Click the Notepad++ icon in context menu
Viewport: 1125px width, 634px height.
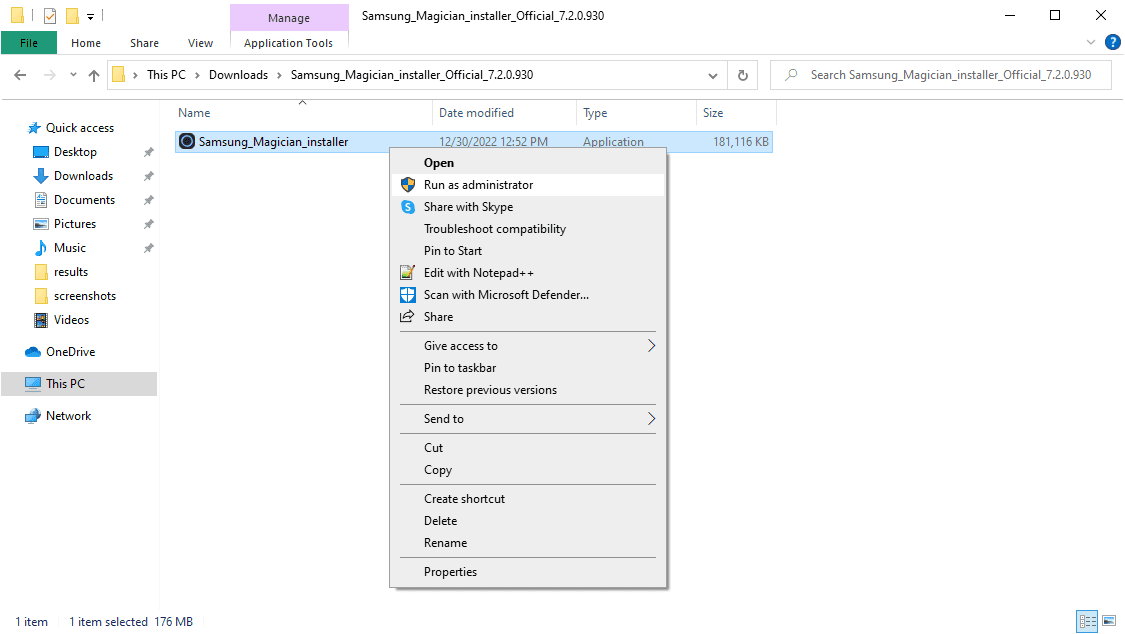click(407, 273)
